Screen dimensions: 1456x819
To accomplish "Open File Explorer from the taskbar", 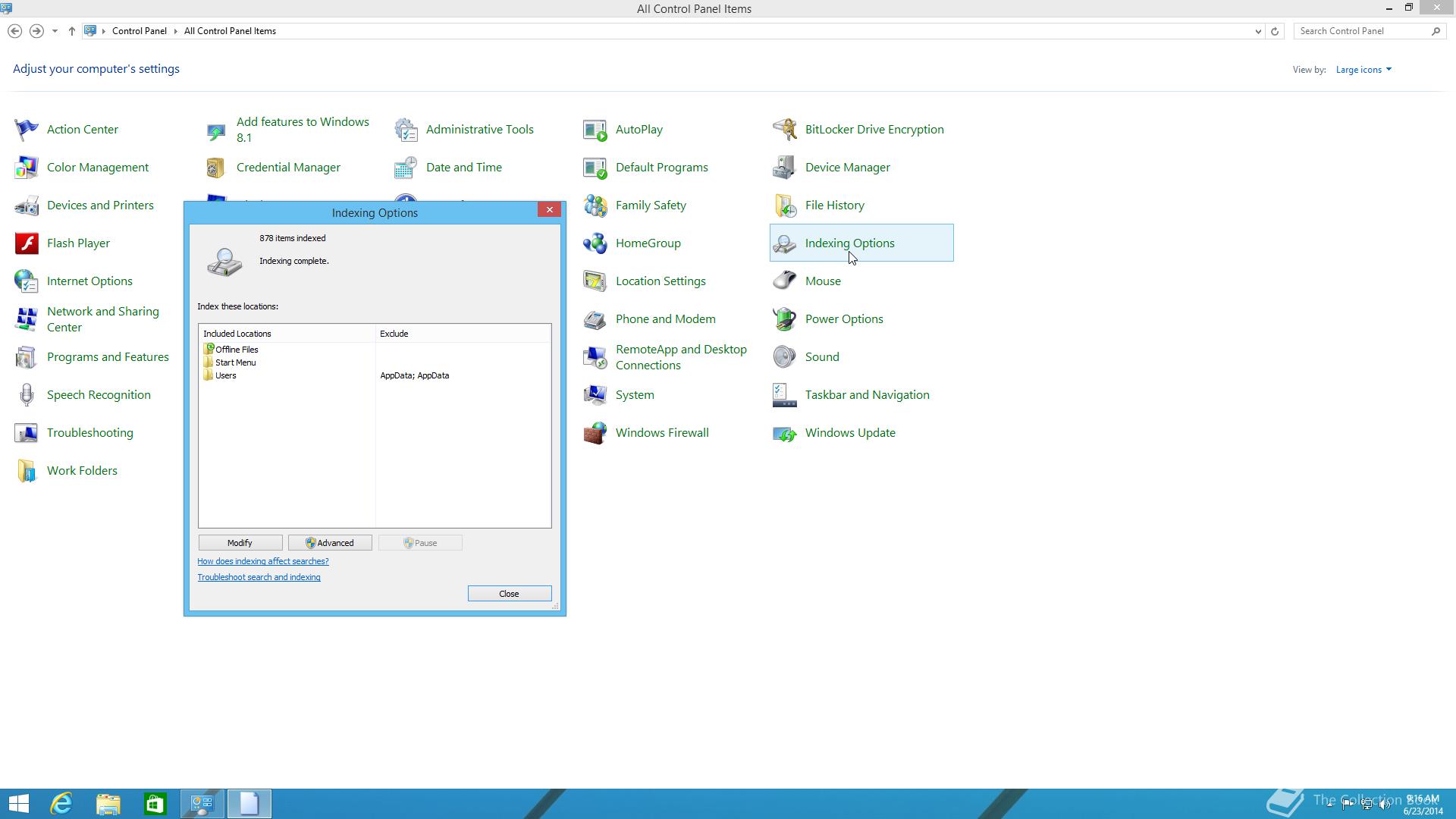I will (x=108, y=804).
